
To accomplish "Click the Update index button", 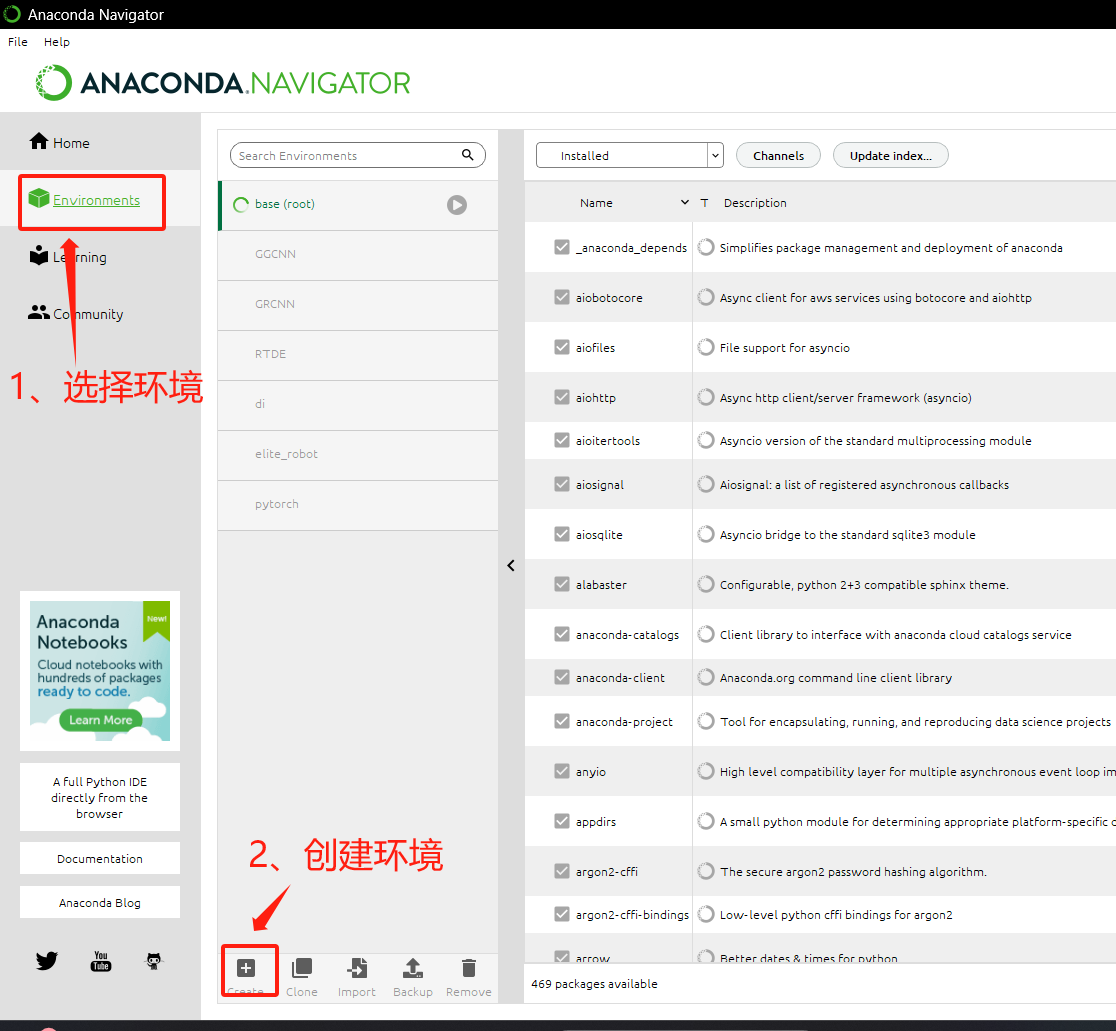I will [890, 155].
